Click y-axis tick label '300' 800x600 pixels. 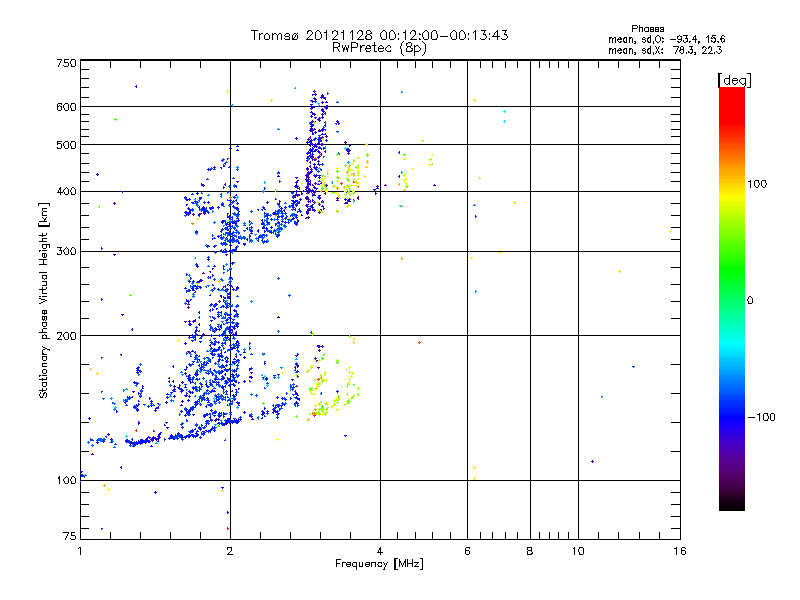pyautogui.click(x=67, y=252)
